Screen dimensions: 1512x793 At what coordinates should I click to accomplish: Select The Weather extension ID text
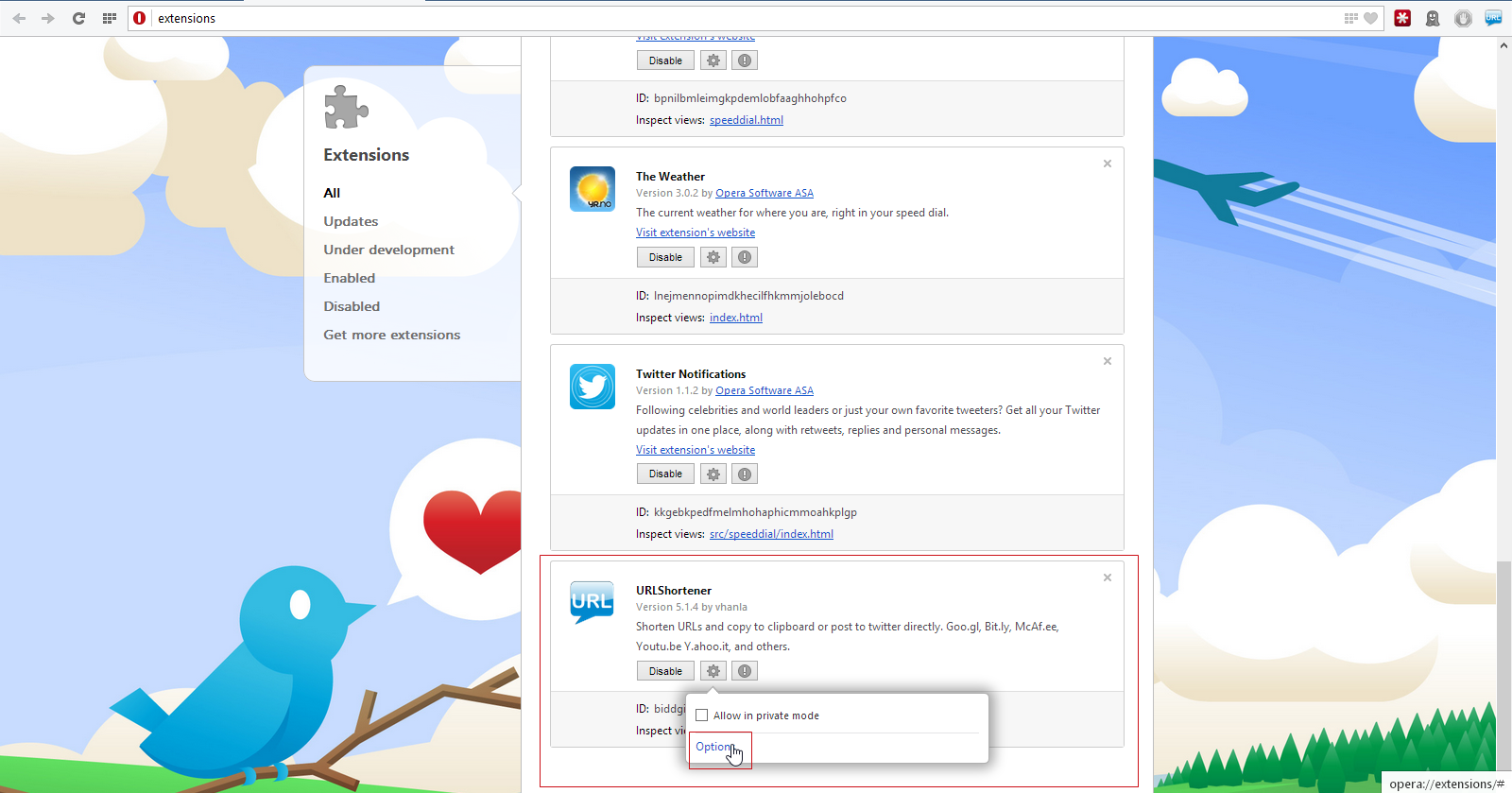tap(748, 296)
